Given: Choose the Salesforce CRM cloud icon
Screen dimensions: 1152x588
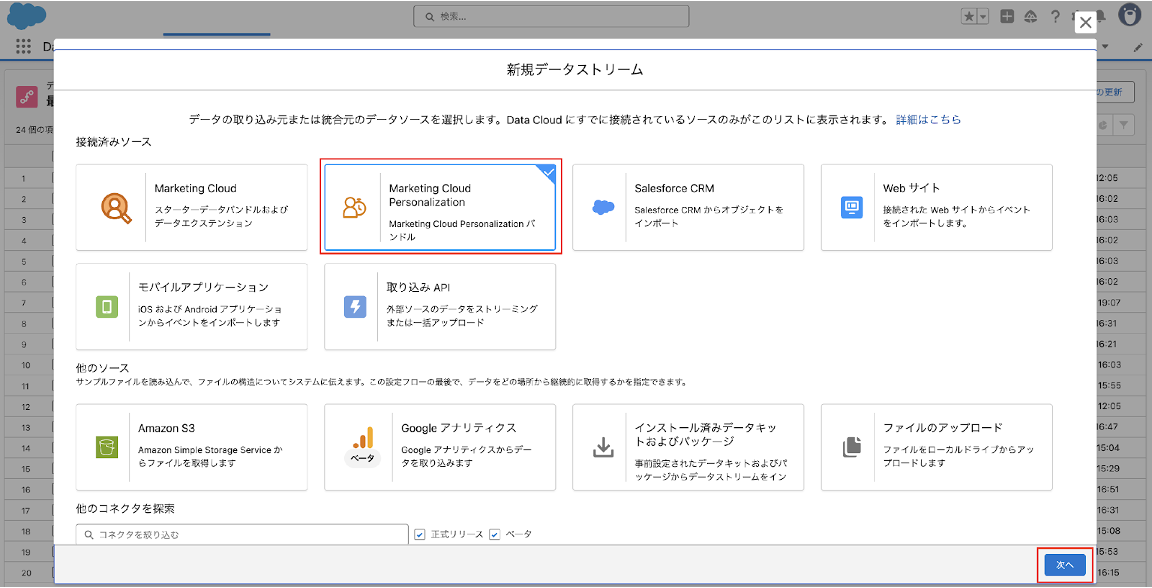Looking at the screenshot, I should (603, 207).
